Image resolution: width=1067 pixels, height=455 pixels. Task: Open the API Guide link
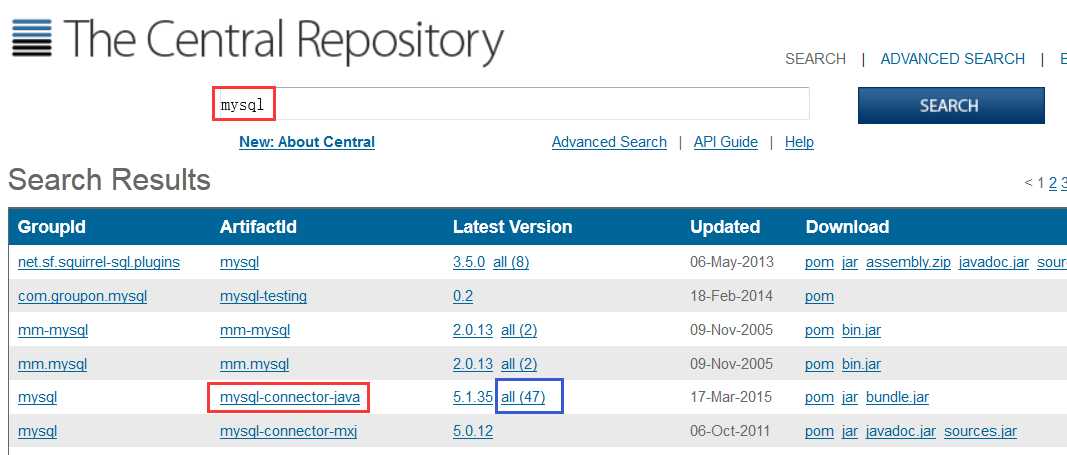coord(725,142)
